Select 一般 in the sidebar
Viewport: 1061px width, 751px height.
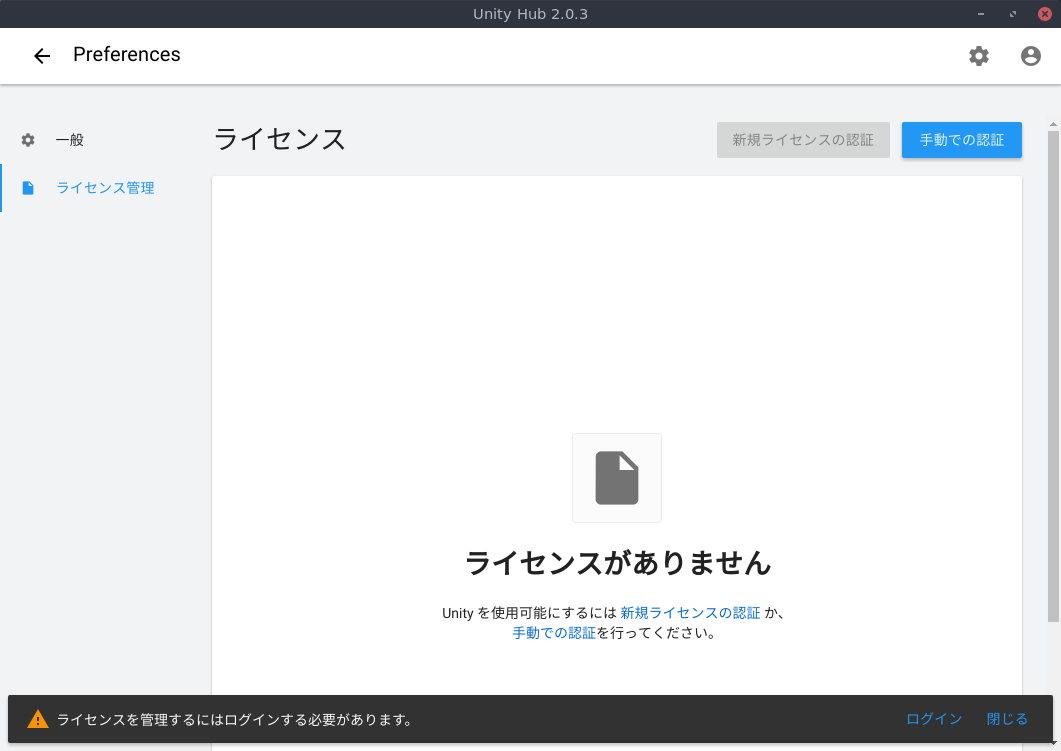(x=70, y=140)
